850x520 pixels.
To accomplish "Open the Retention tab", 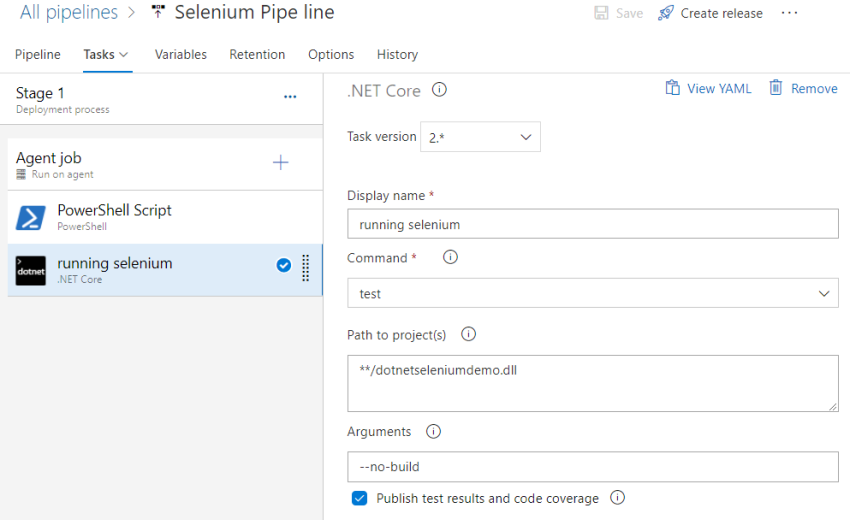I will 257,55.
